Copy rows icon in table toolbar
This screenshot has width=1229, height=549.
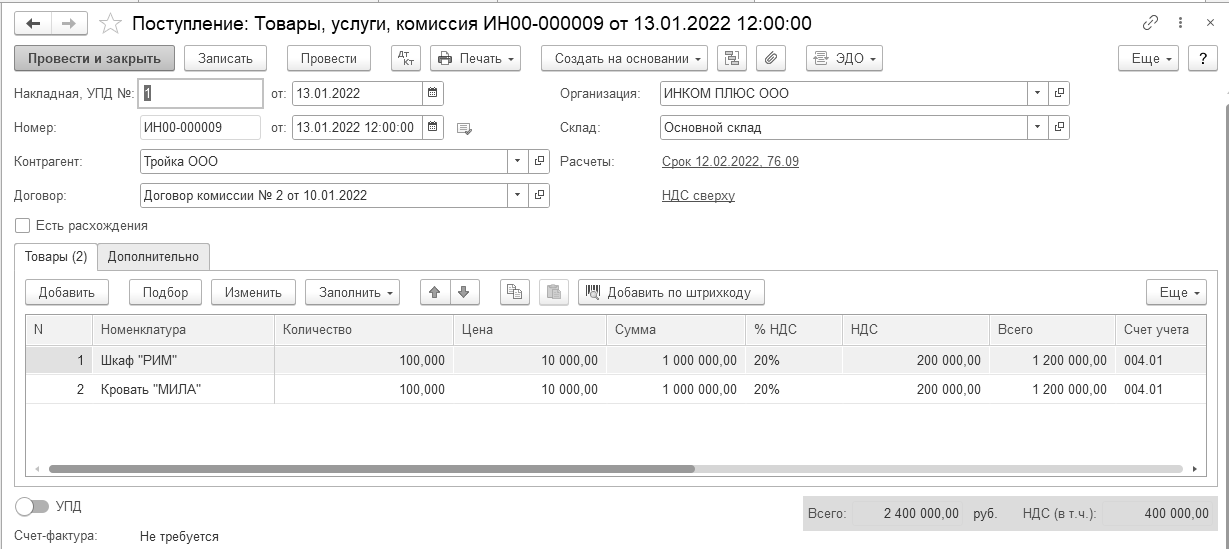515,292
